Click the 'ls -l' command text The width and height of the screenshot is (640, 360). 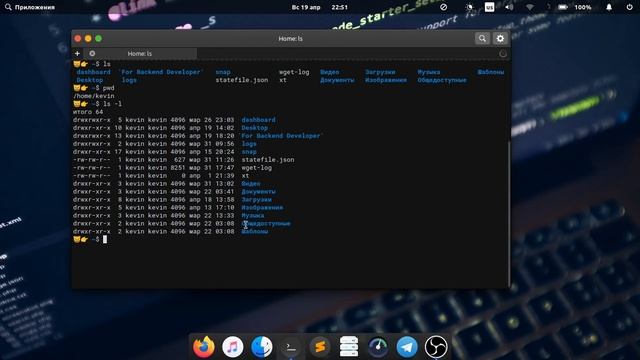click(x=112, y=104)
